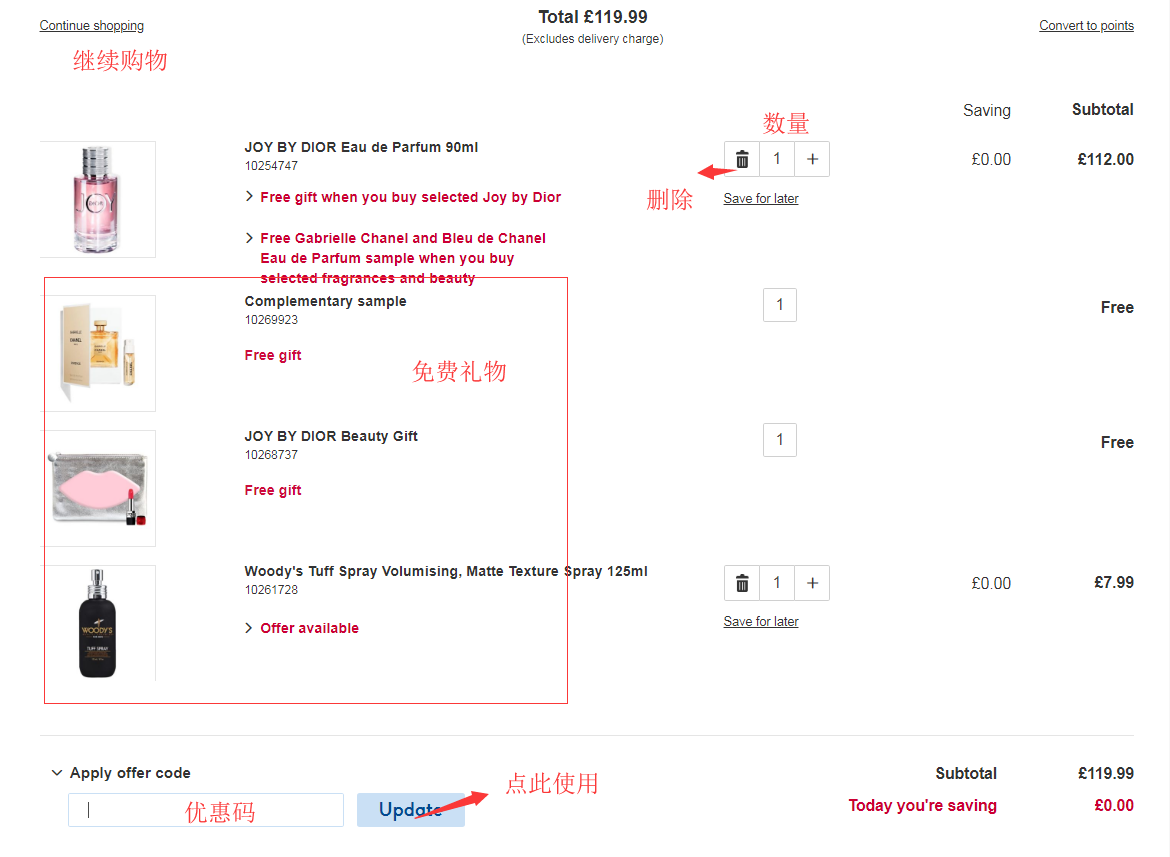
Task: Open Complementary sample product thumbnail
Action: click(98, 353)
